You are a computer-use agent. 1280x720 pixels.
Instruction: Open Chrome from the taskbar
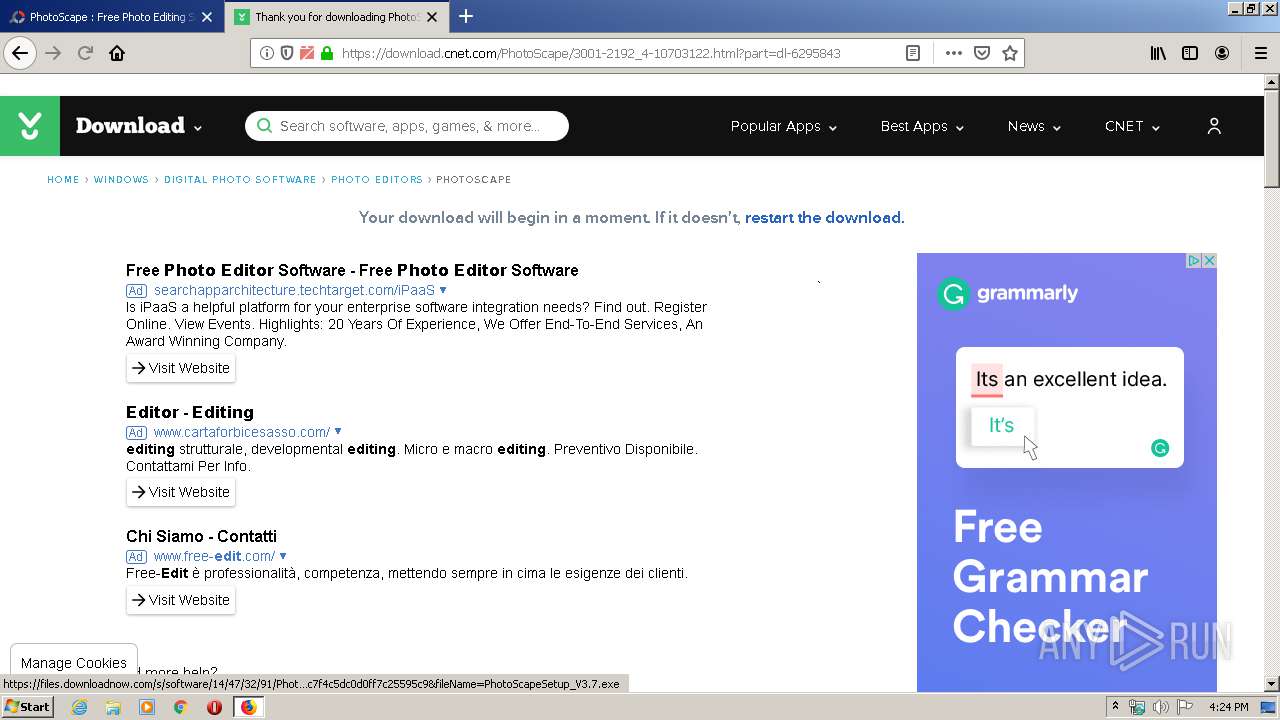tap(180, 707)
